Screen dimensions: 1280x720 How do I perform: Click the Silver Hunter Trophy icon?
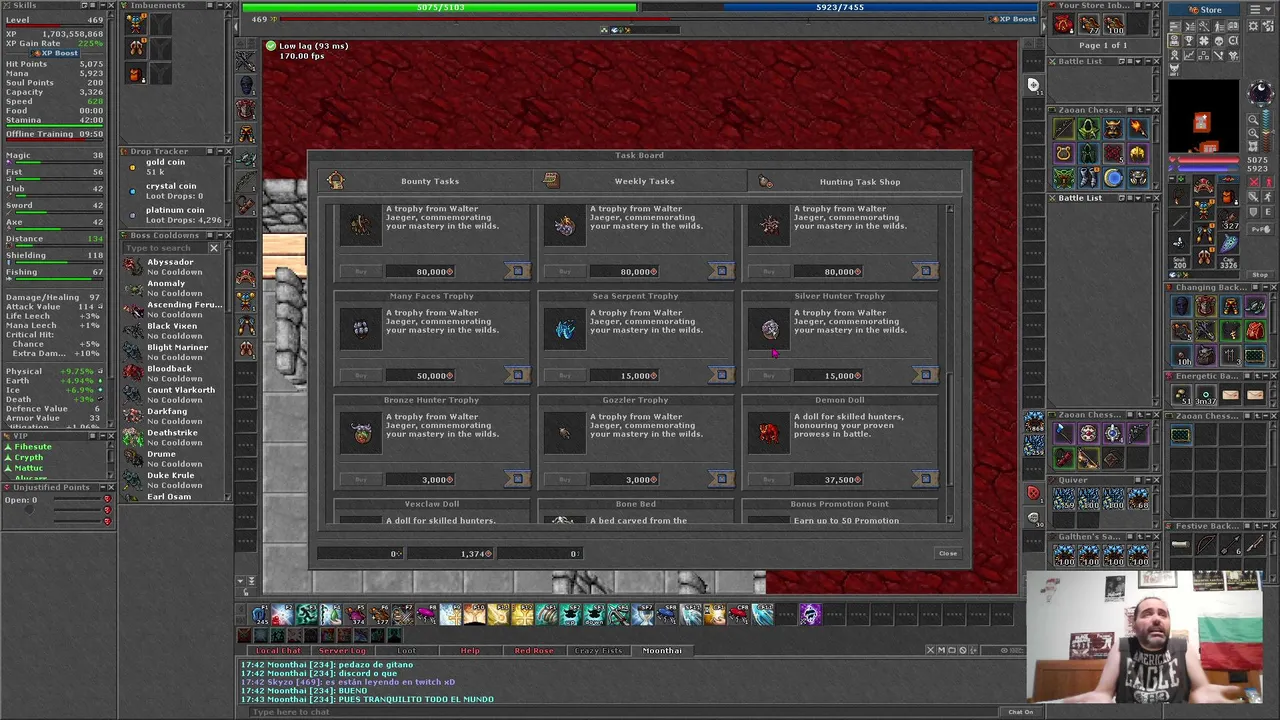point(769,328)
